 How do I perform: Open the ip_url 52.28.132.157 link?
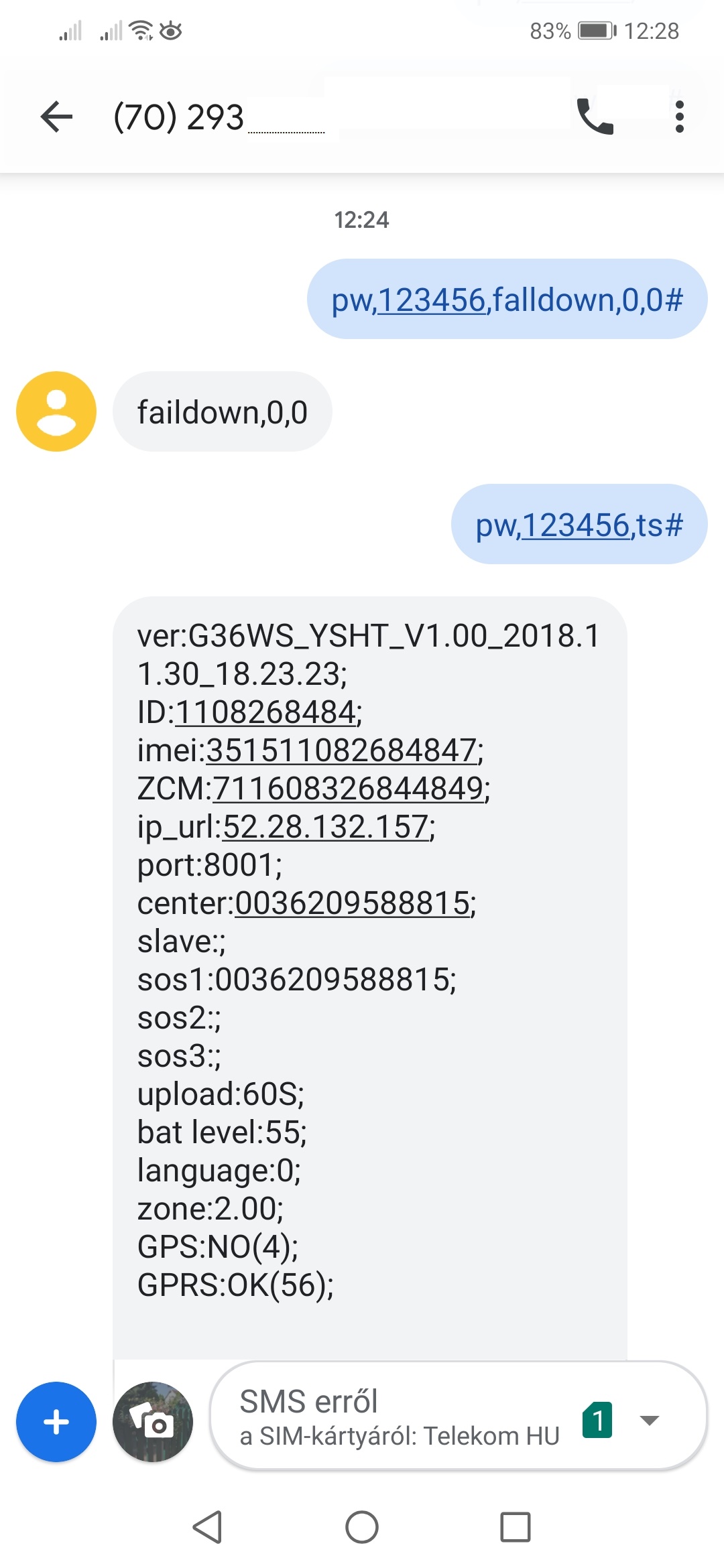[x=325, y=826]
